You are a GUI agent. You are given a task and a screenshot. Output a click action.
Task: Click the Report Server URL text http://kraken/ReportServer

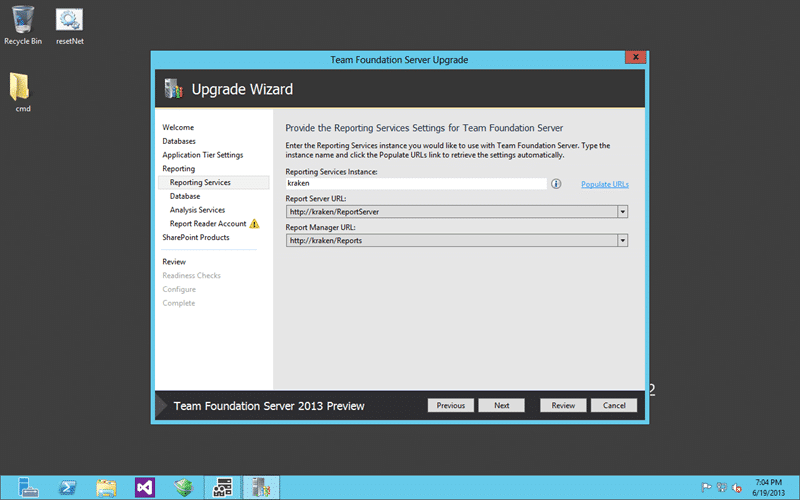(334, 212)
